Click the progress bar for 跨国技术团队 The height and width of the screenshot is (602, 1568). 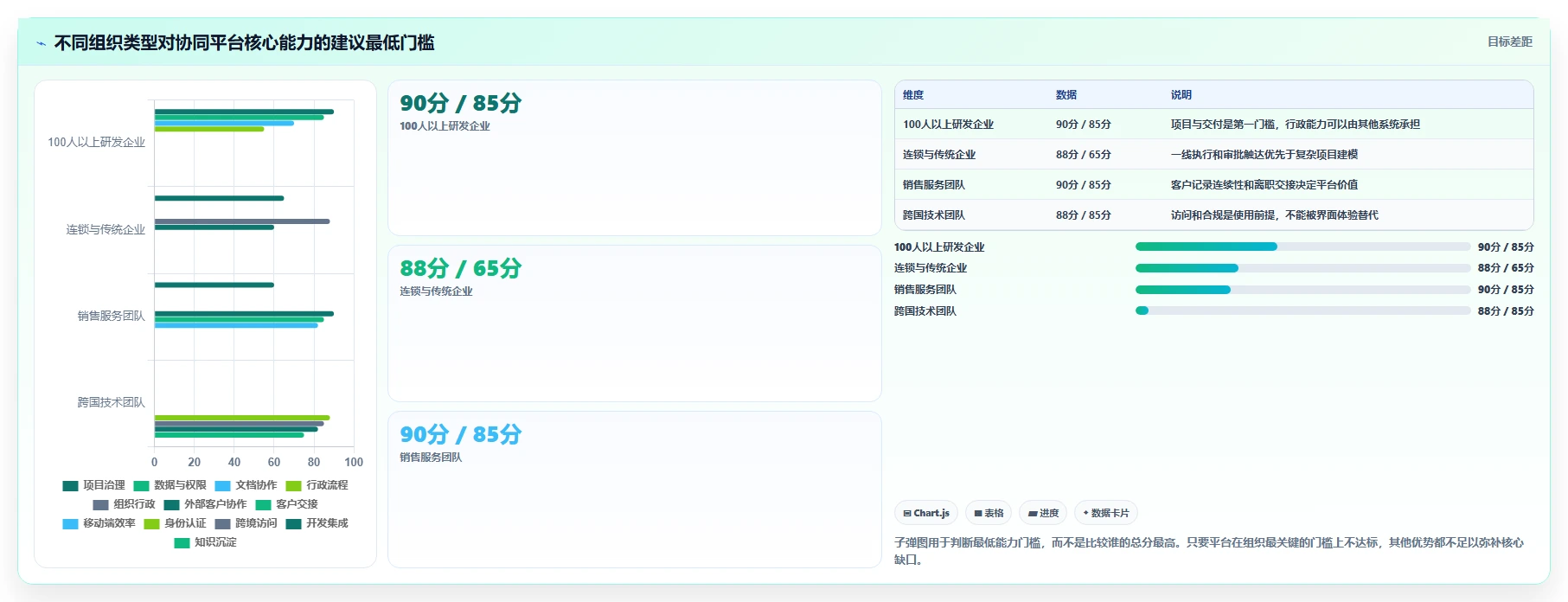1302,311
